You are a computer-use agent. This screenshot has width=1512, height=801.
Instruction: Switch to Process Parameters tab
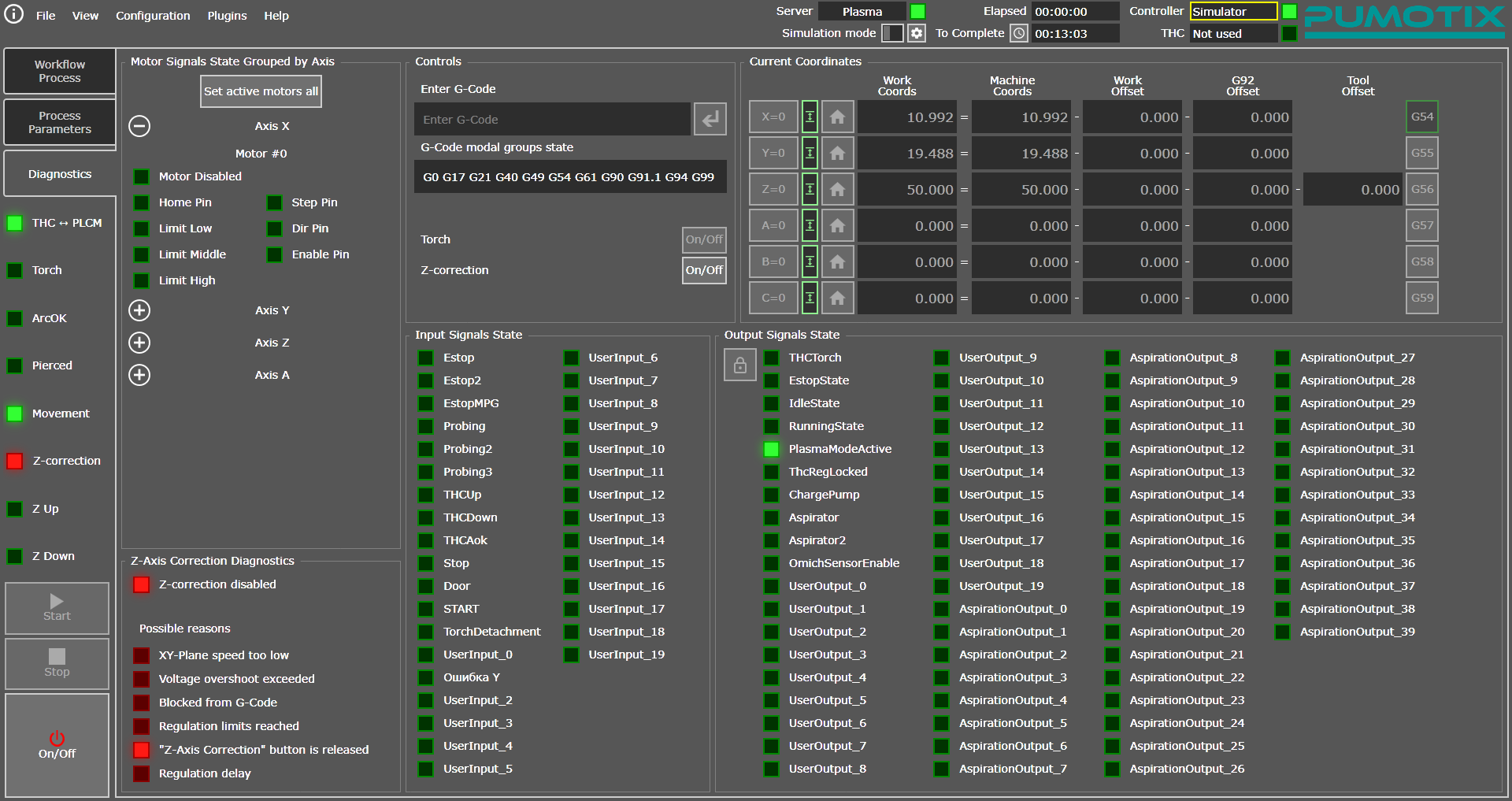coord(60,122)
